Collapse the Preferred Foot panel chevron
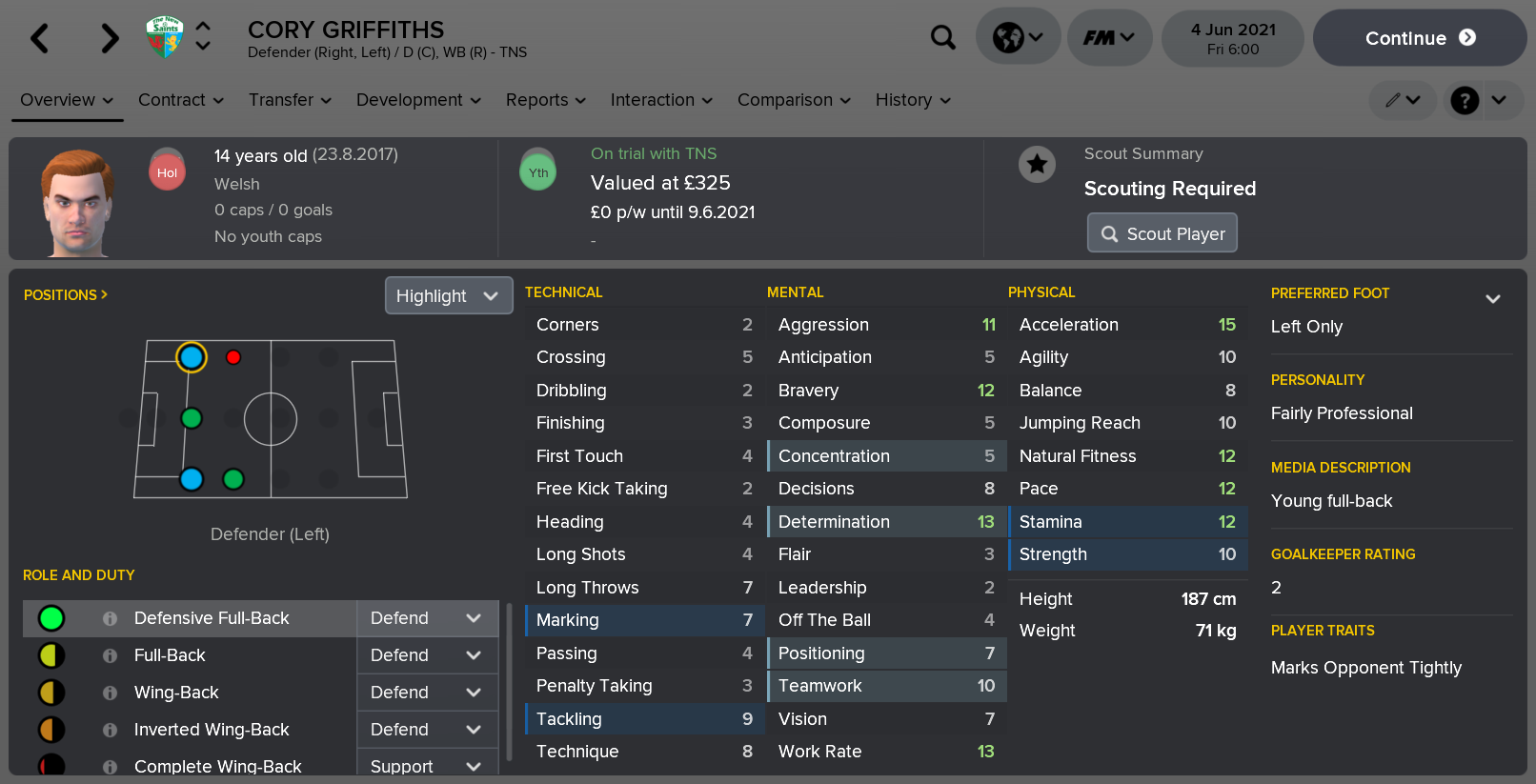This screenshot has height=784, width=1536. tap(1492, 299)
